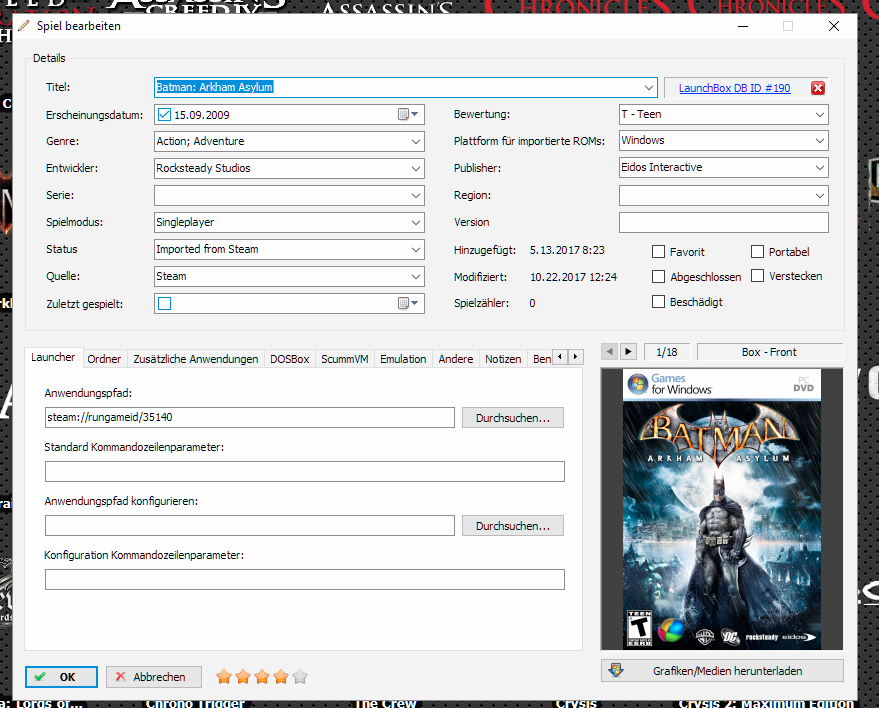Switch to the Ordner tab

[104, 359]
